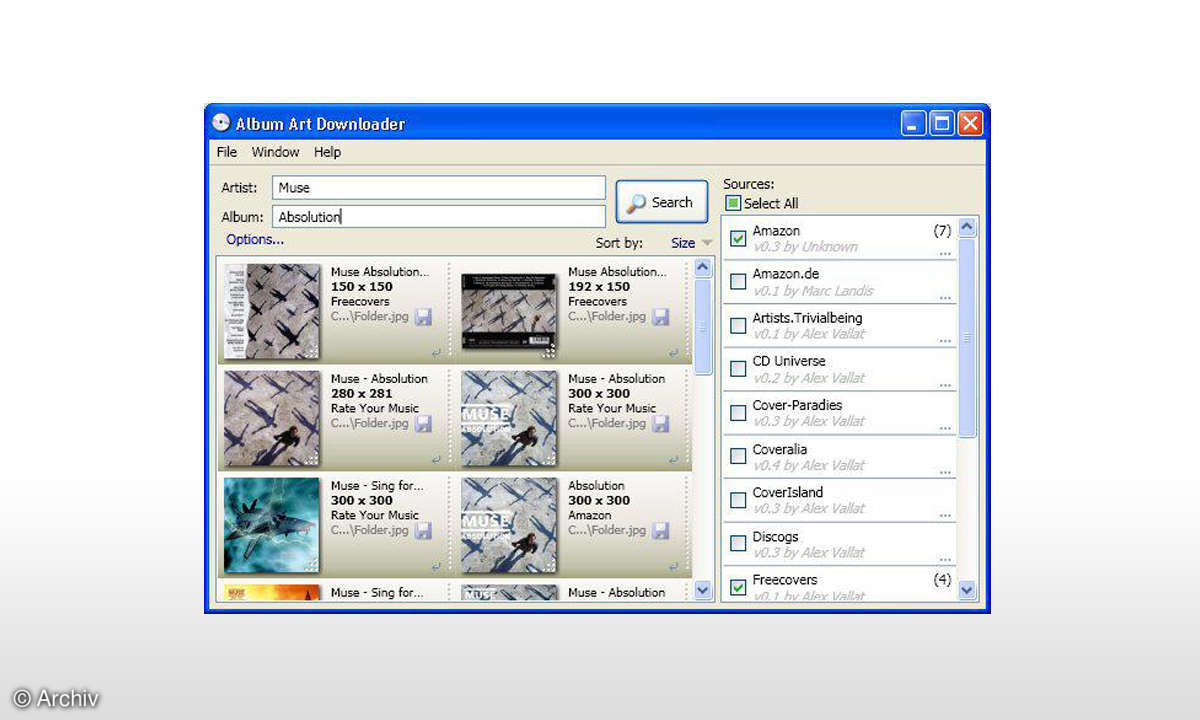Click the return arrow on Amazon Absolution result

pyautogui.click(x=673, y=566)
